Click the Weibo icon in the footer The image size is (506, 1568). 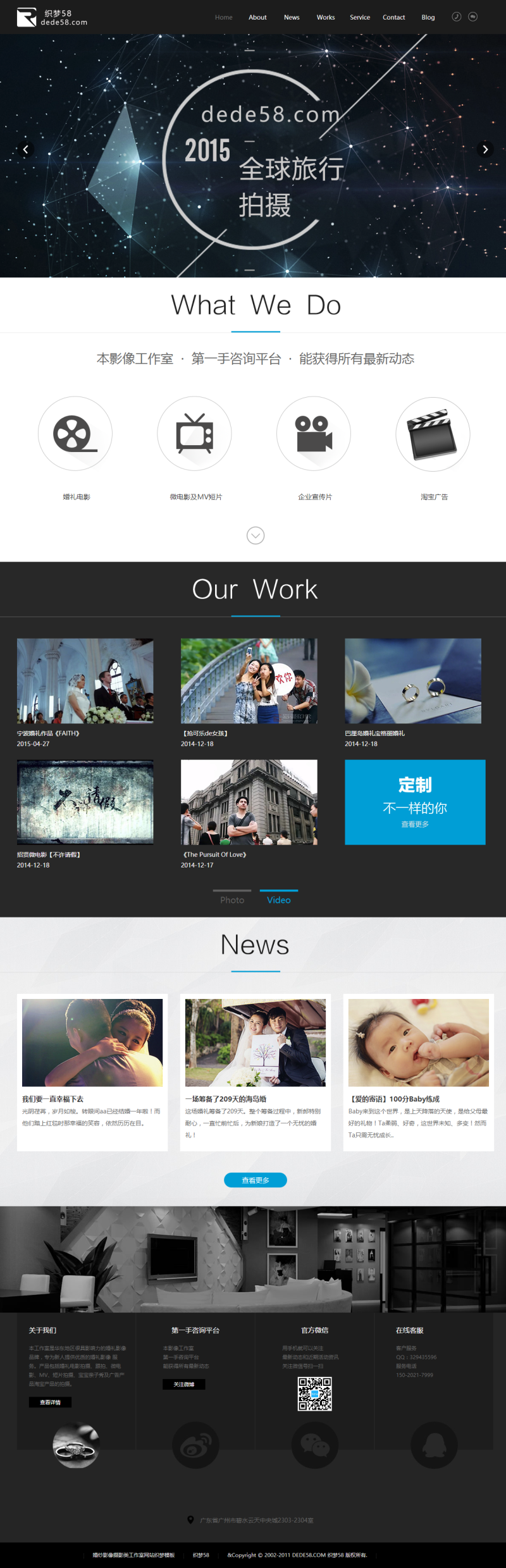pos(195,1445)
